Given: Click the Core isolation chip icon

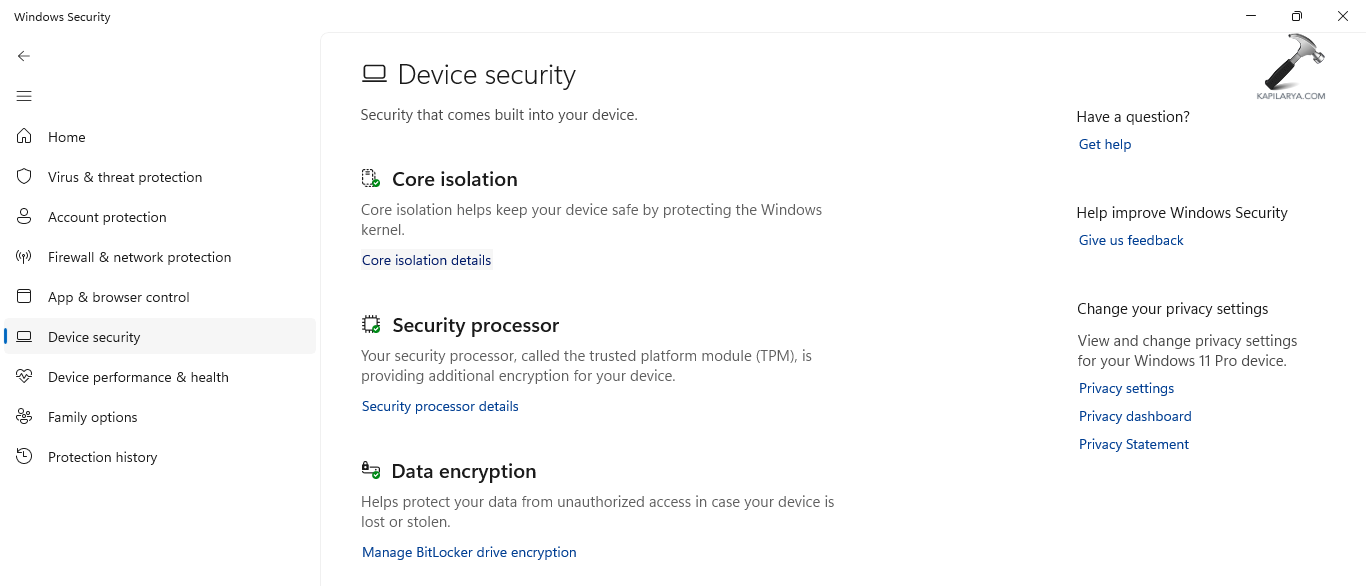Looking at the screenshot, I should tap(371, 179).
